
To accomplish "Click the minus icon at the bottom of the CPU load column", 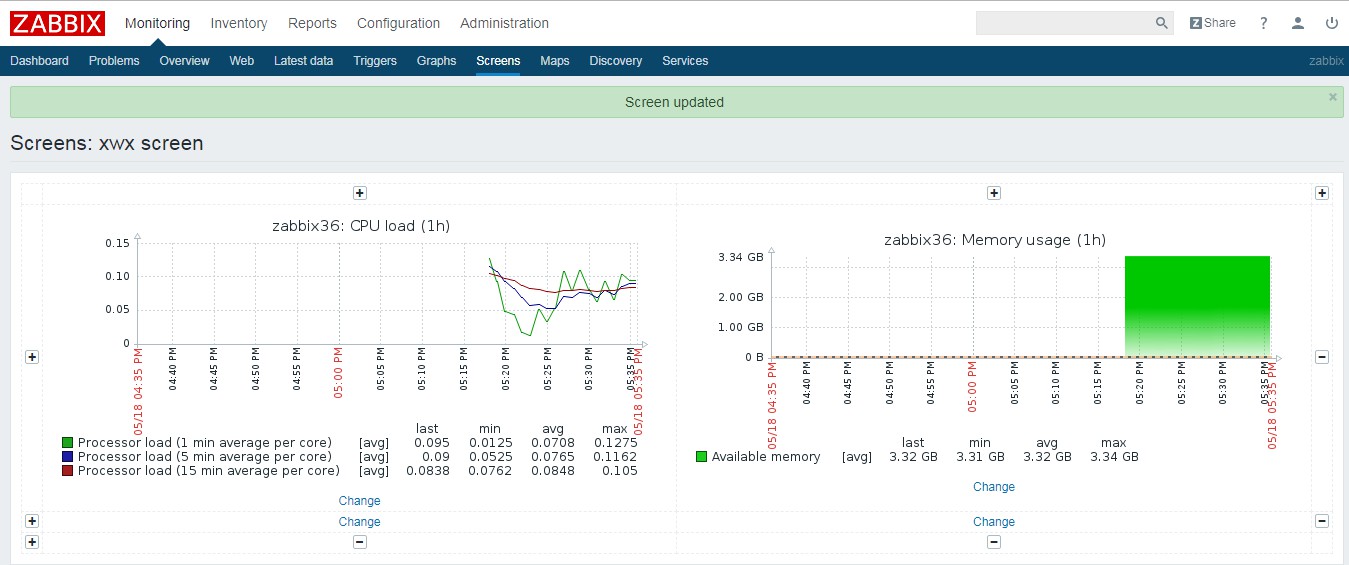I will coord(360,542).
